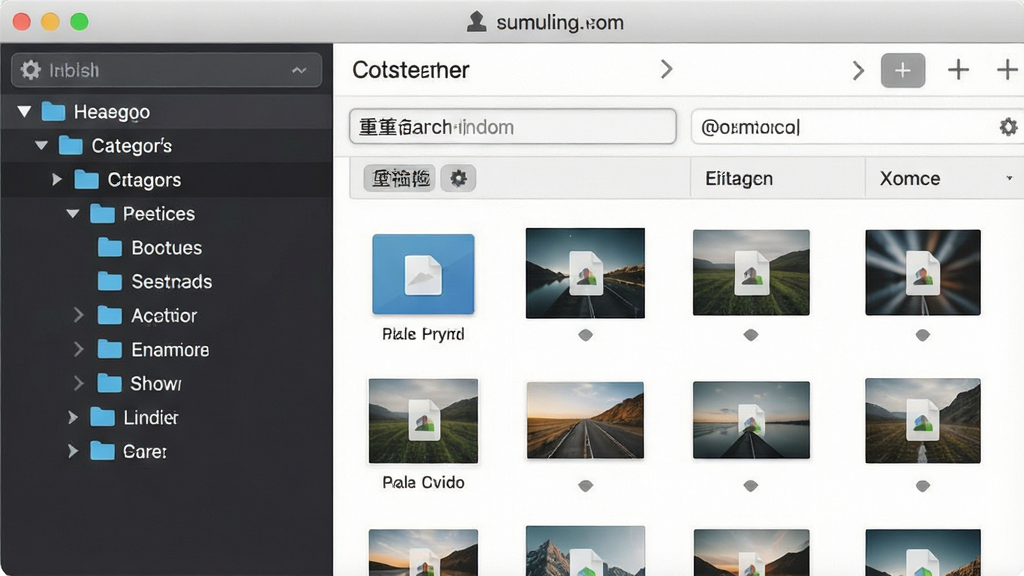1024x576 pixels.
Task: Open the lake road night thumbnail
Action: pyautogui.click(x=585, y=273)
